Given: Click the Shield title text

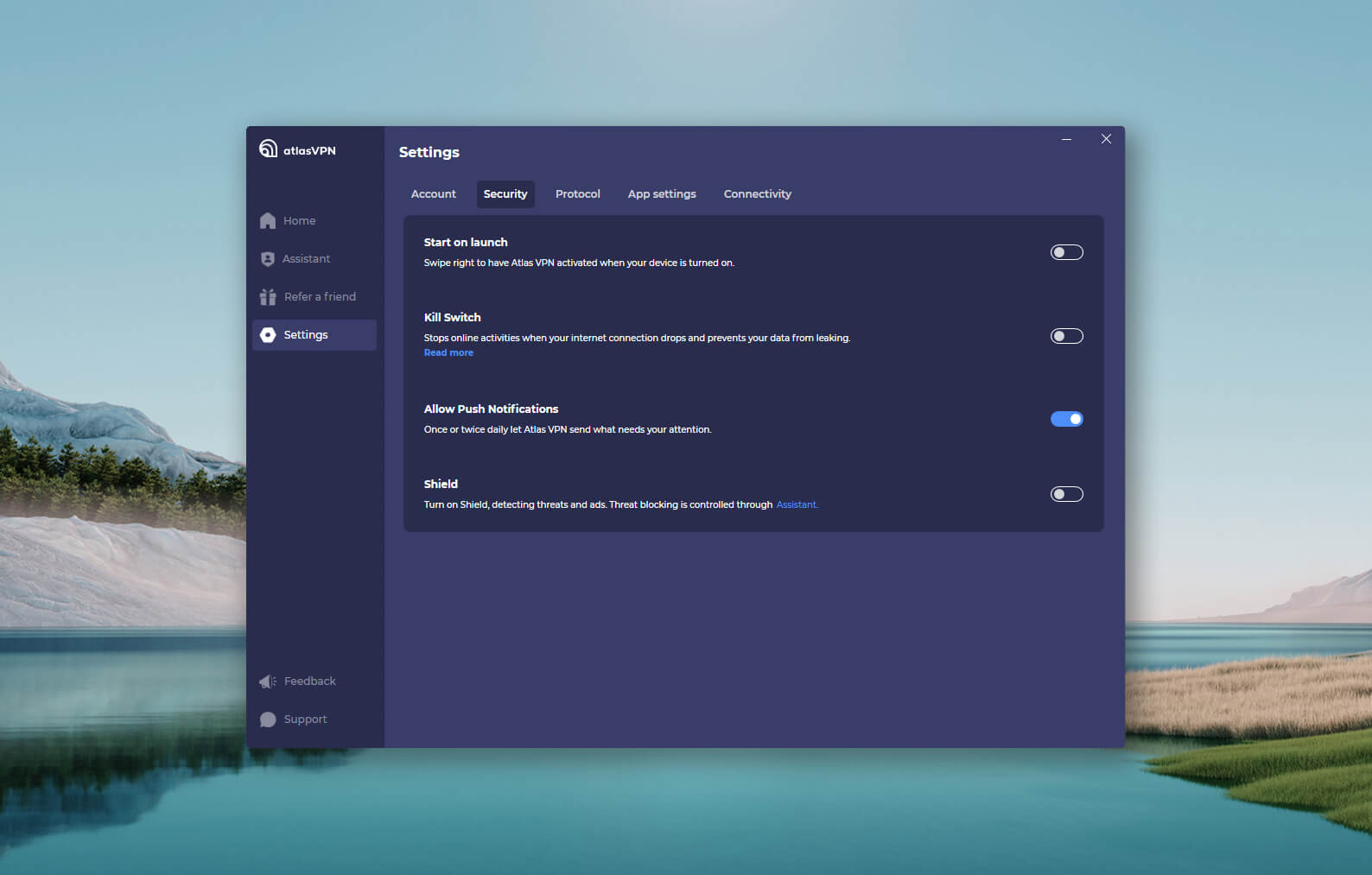Looking at the screenshot, I should point(441,485).
